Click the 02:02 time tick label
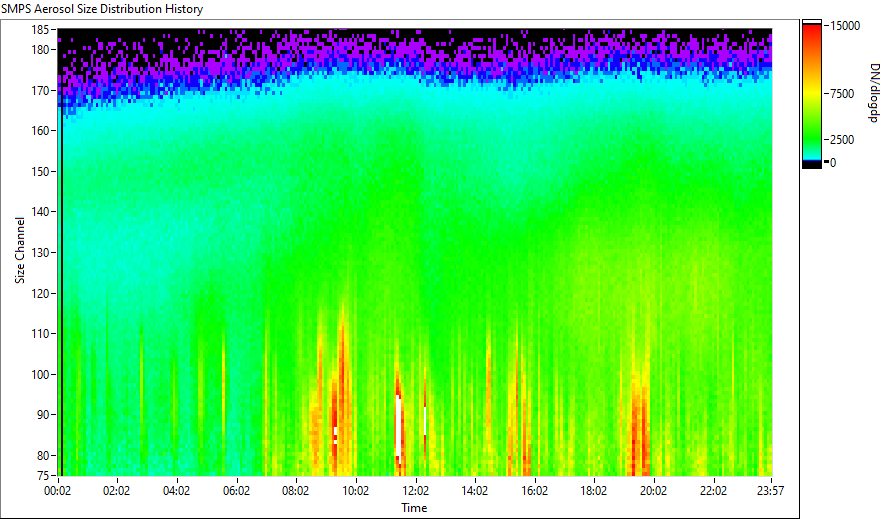 pos(117,491)
